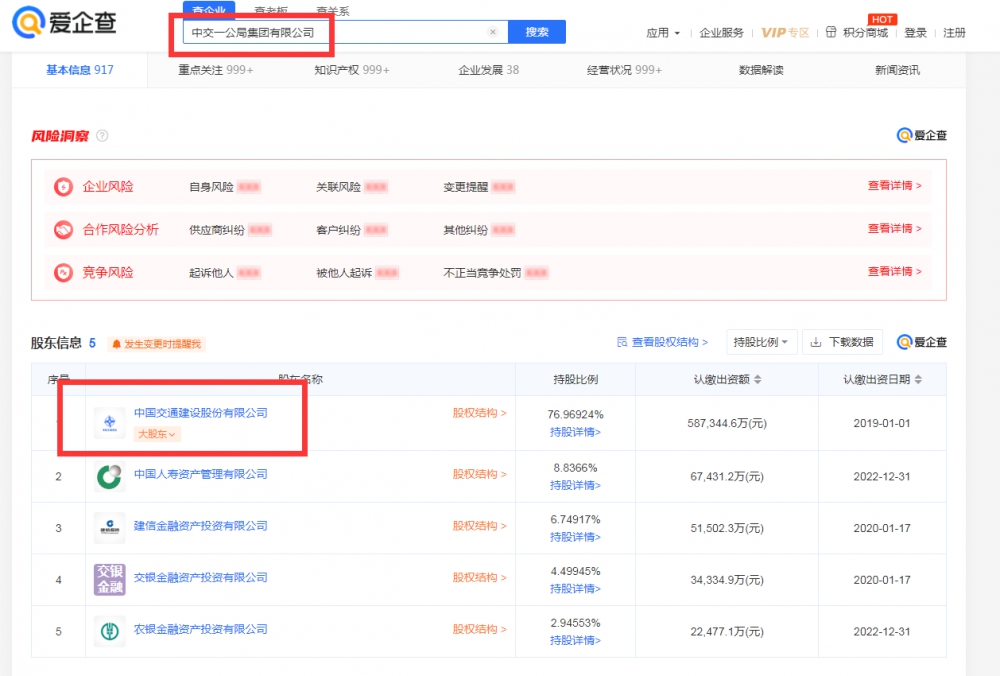Open 持股详情 under 4.49945%
This screenshot has width=1000, height=676.
(x=575, y=589)
